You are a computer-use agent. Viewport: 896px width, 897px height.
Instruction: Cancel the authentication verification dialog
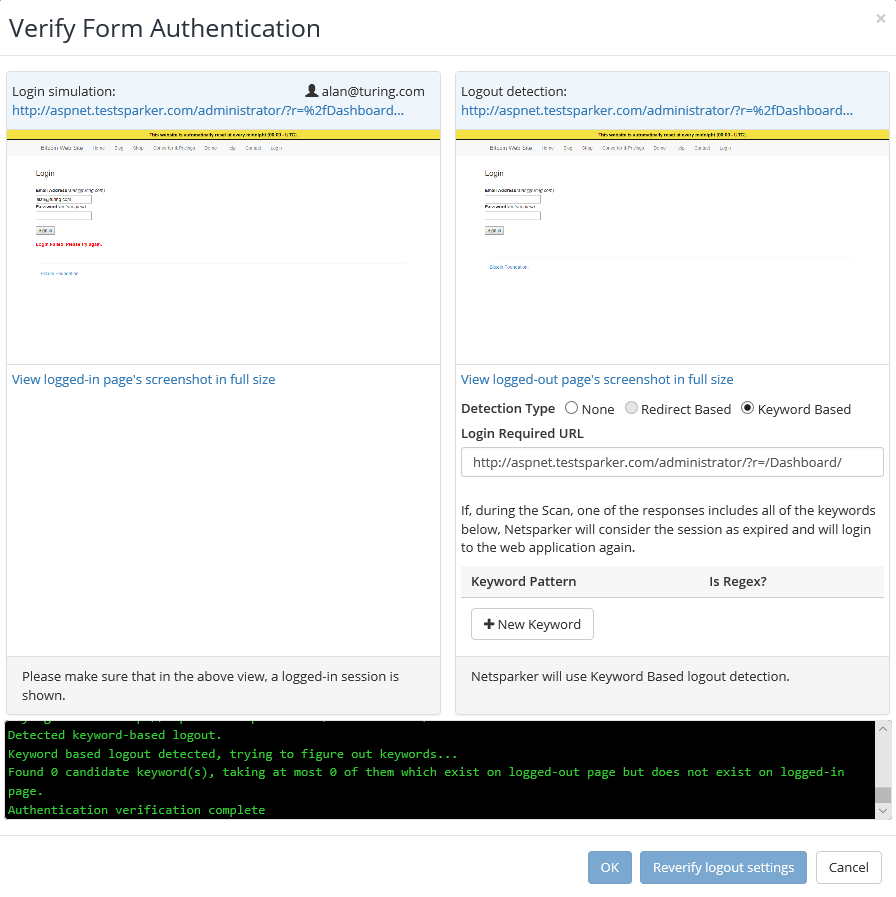[x=849, y=867]
